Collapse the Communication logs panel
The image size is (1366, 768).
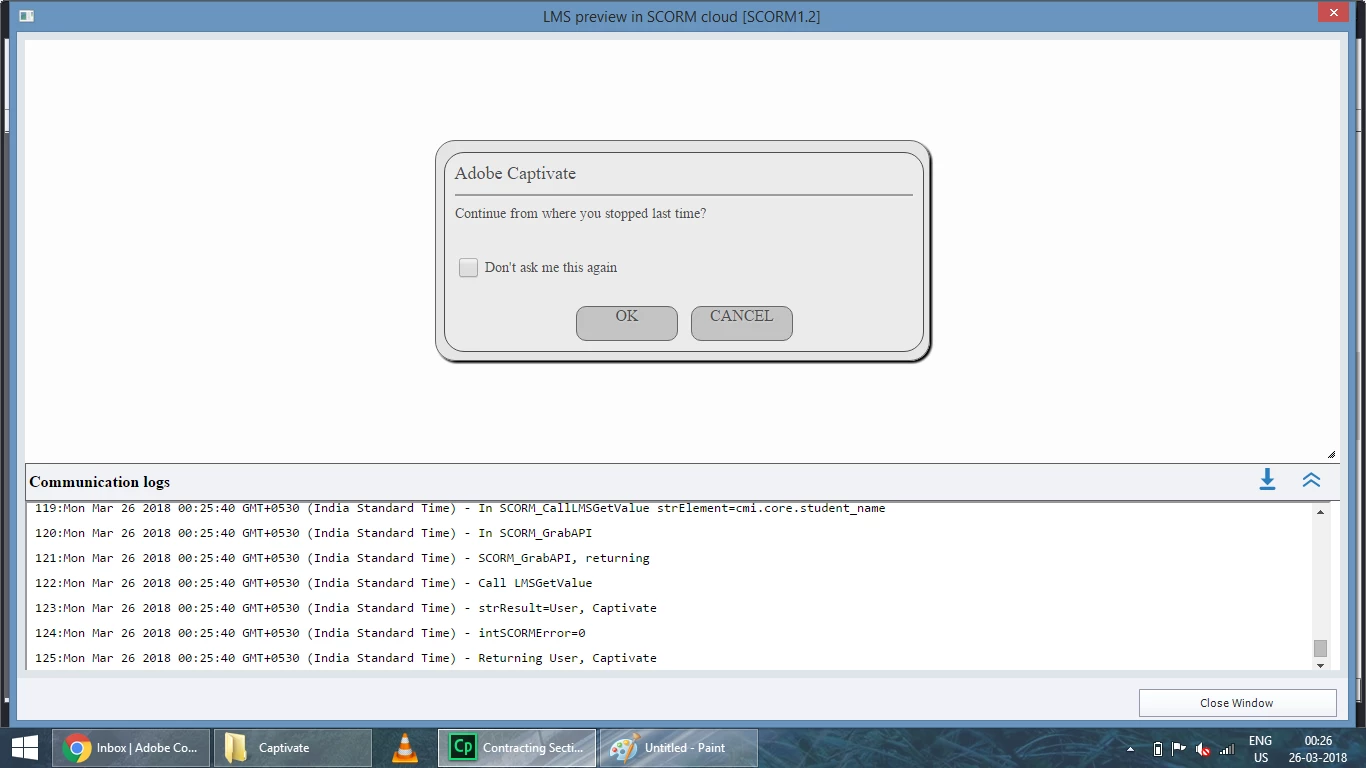coord(1311,480)
